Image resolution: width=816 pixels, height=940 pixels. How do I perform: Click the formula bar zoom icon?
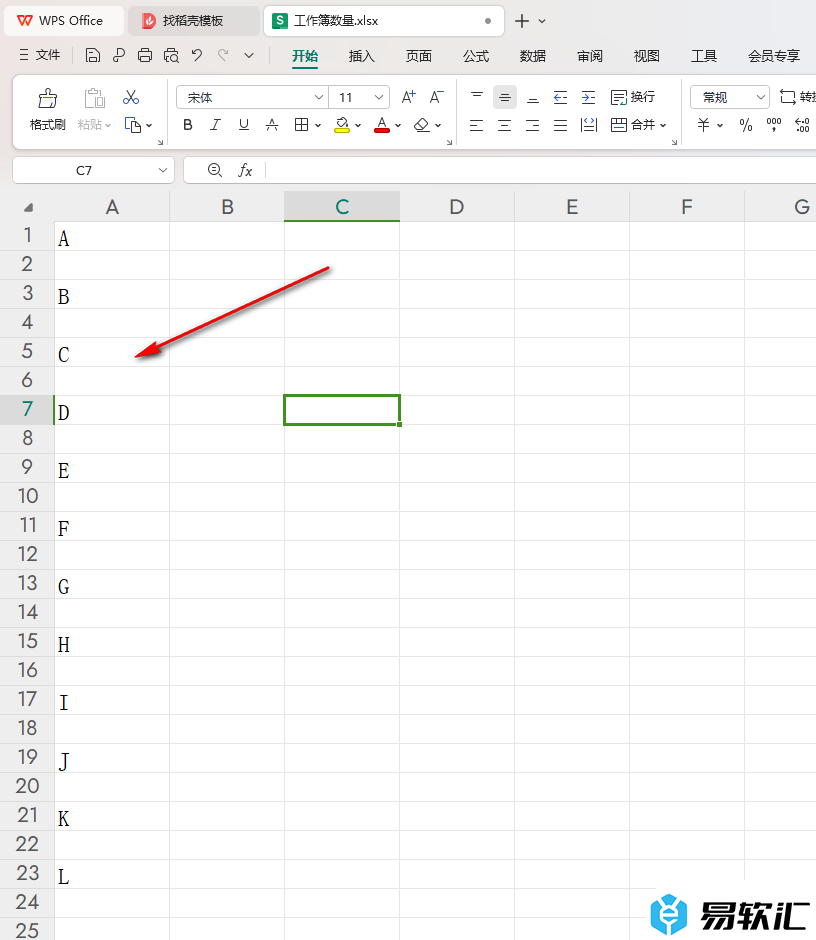tap(215, 170)
